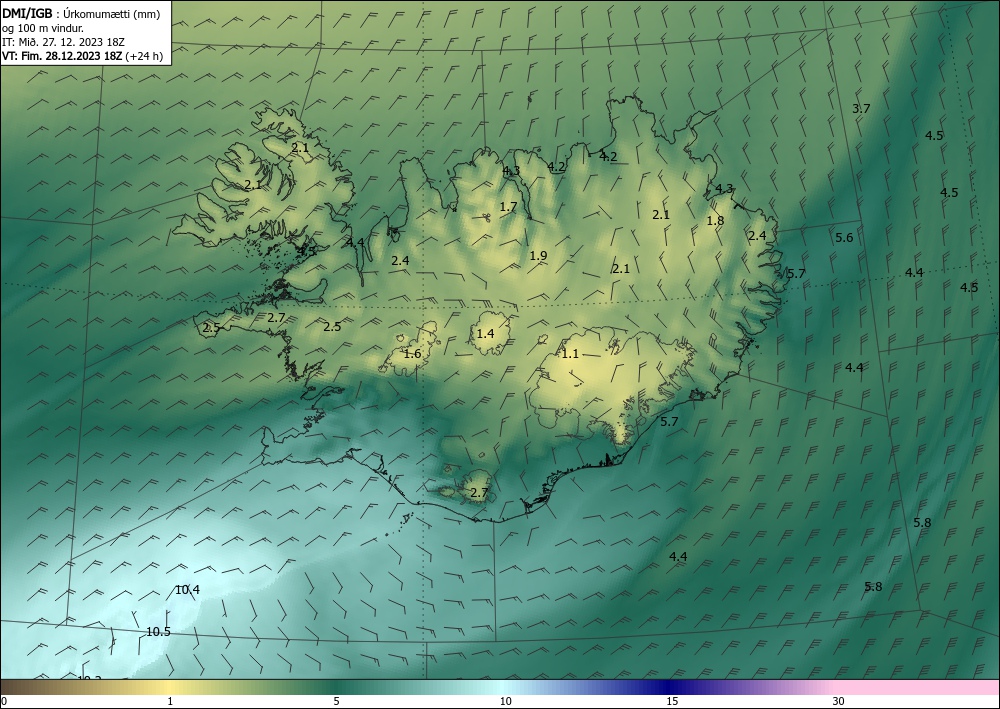
Task: Click the 10.4 value in the southwest sea
Action: 188,590
